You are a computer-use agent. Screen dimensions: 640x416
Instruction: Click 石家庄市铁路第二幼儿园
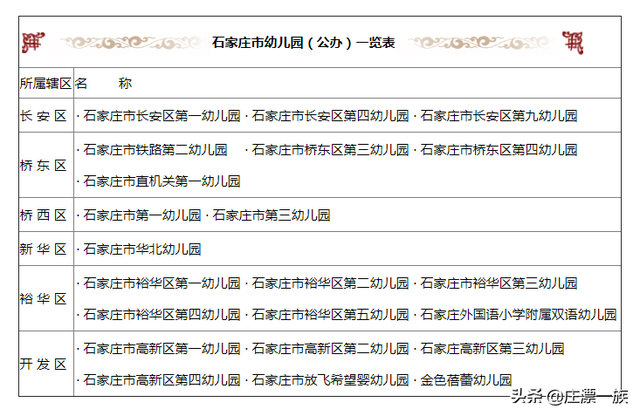coord(155,150)
